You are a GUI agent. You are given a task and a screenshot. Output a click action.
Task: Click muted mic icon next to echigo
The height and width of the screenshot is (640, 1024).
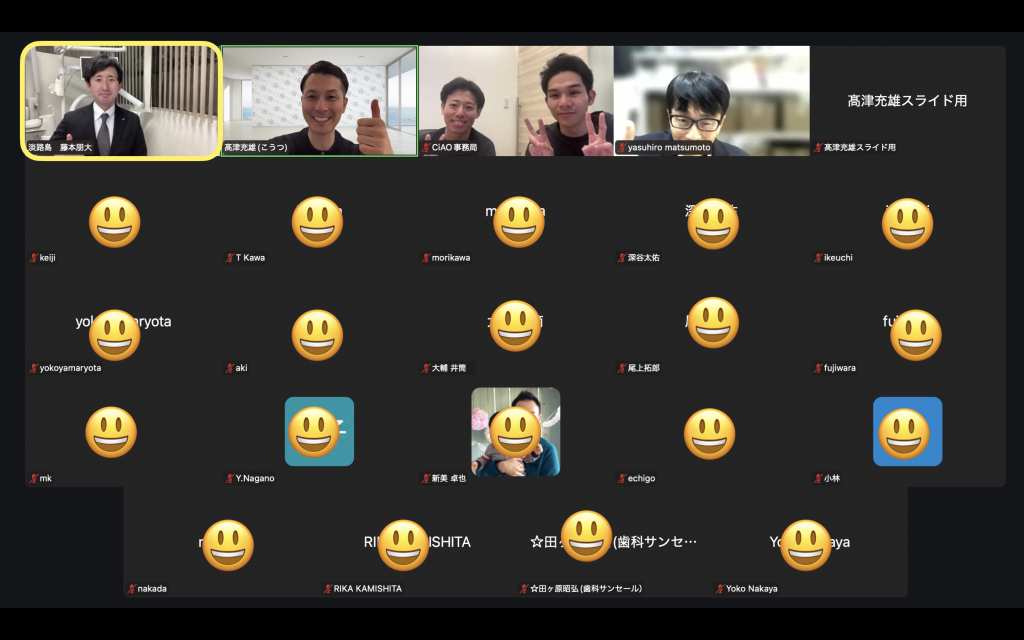pos(621,479)
